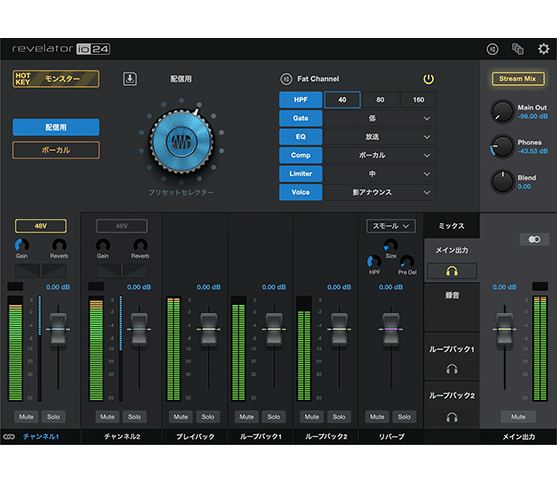Select the 80 Hz HPF frequency

pyautogui.click(x=380, y=100)
